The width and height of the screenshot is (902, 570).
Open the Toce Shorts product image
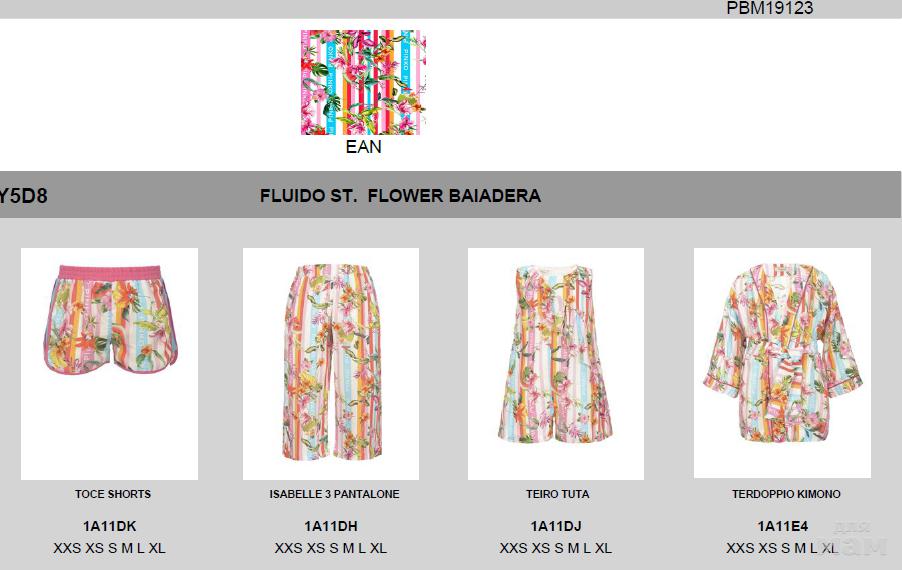coord(109,364)
